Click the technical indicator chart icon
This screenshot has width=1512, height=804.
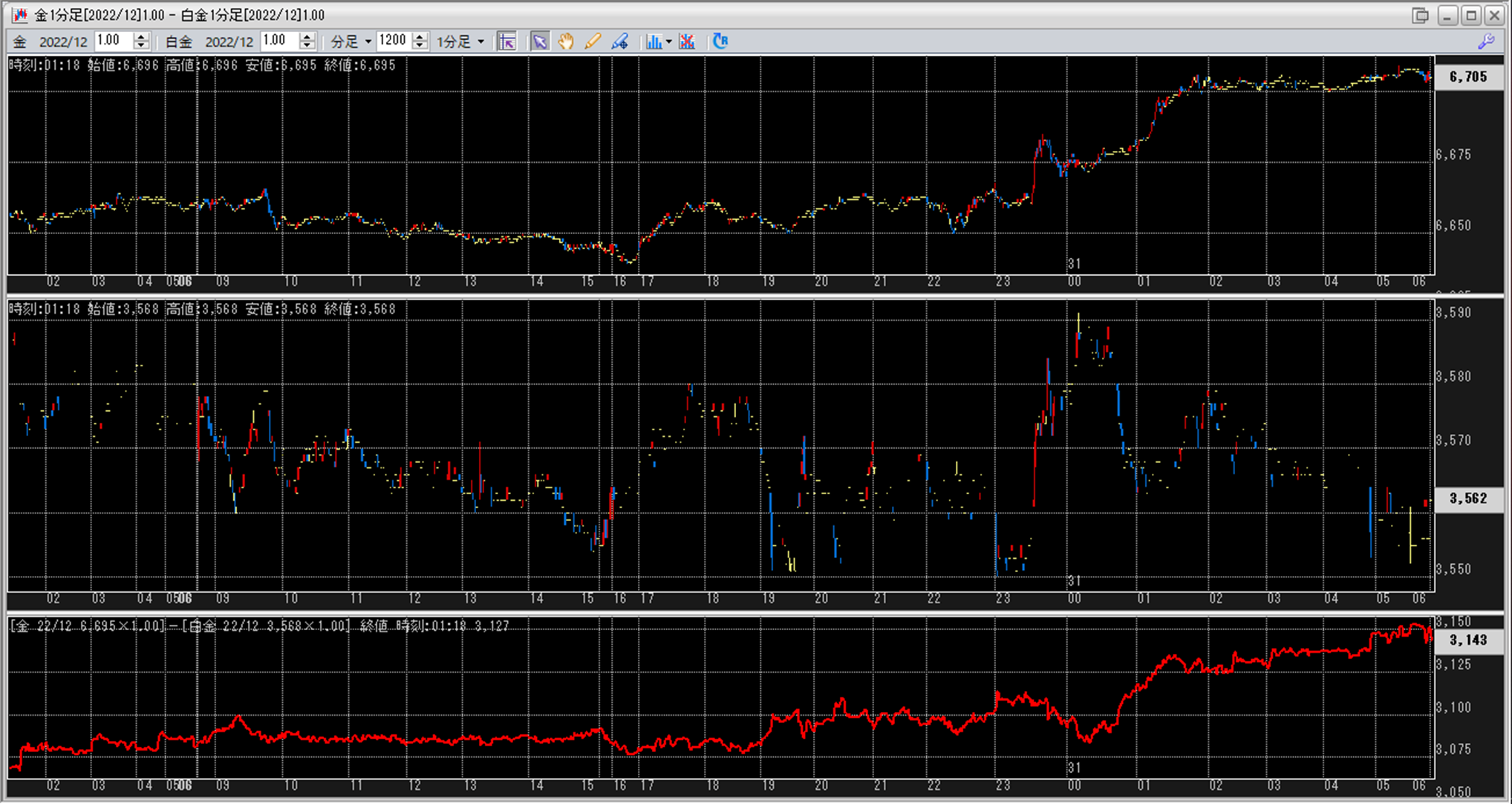[x=654, y=42]
